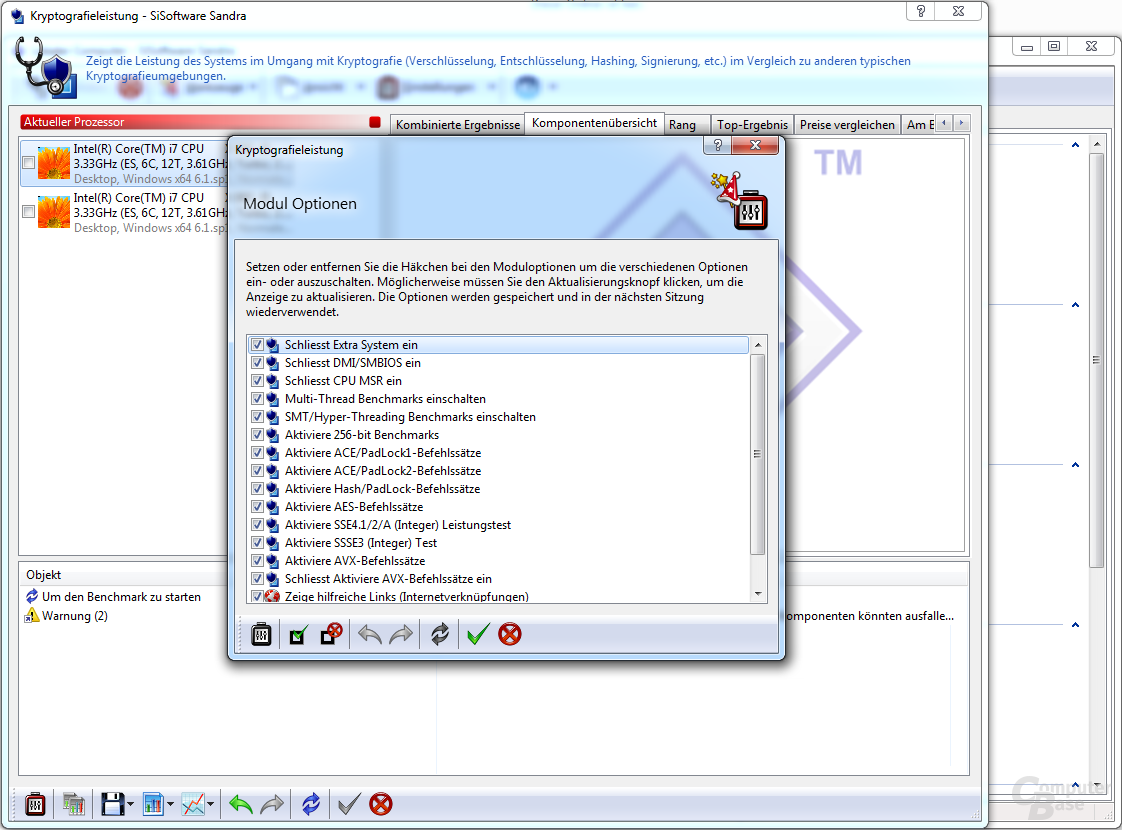The image size is (1122, 830).
Task: Click the help question mark in dialog title bar
Action: pyautogui.click(x=718, y=145)
